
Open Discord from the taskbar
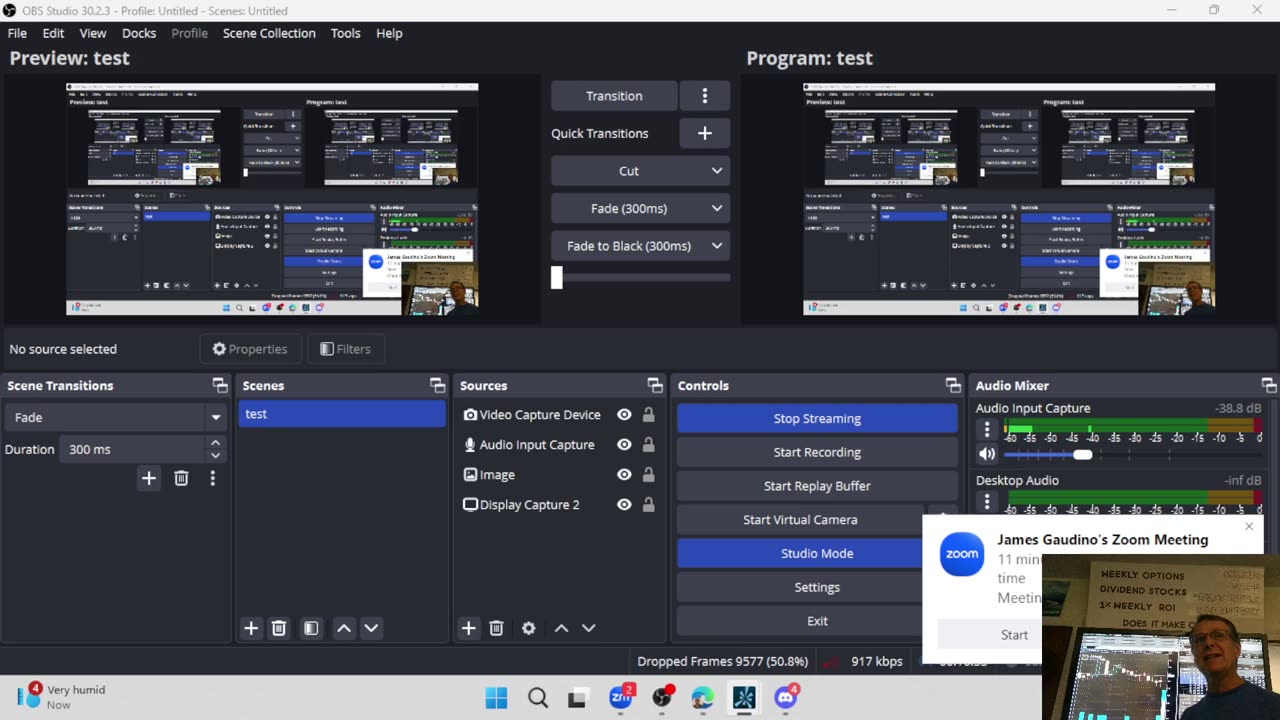tap(785, 698)
